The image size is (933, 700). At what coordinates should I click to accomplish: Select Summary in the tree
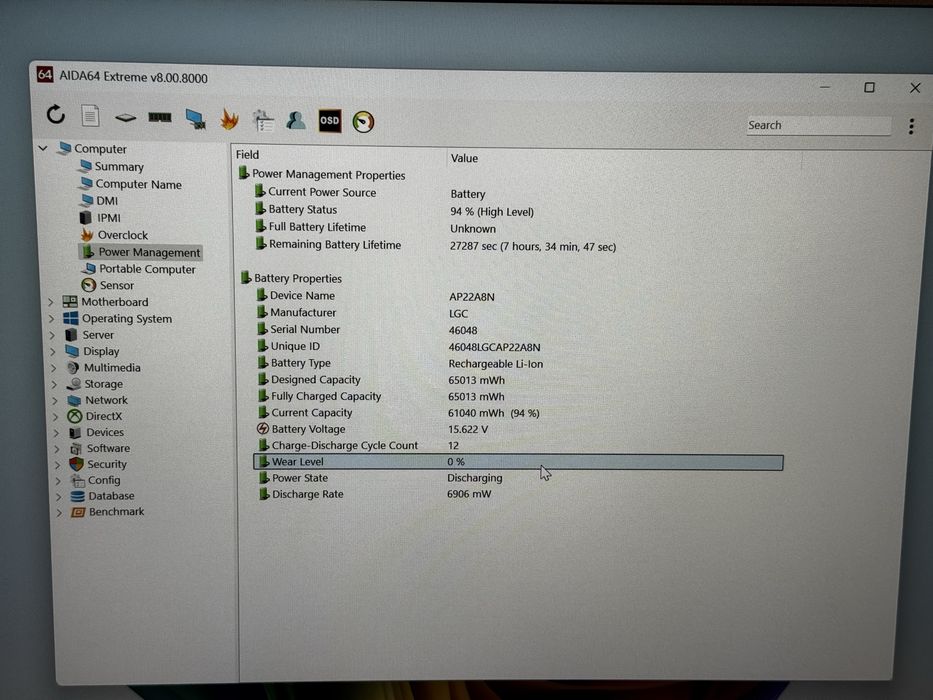click(111, 167)
